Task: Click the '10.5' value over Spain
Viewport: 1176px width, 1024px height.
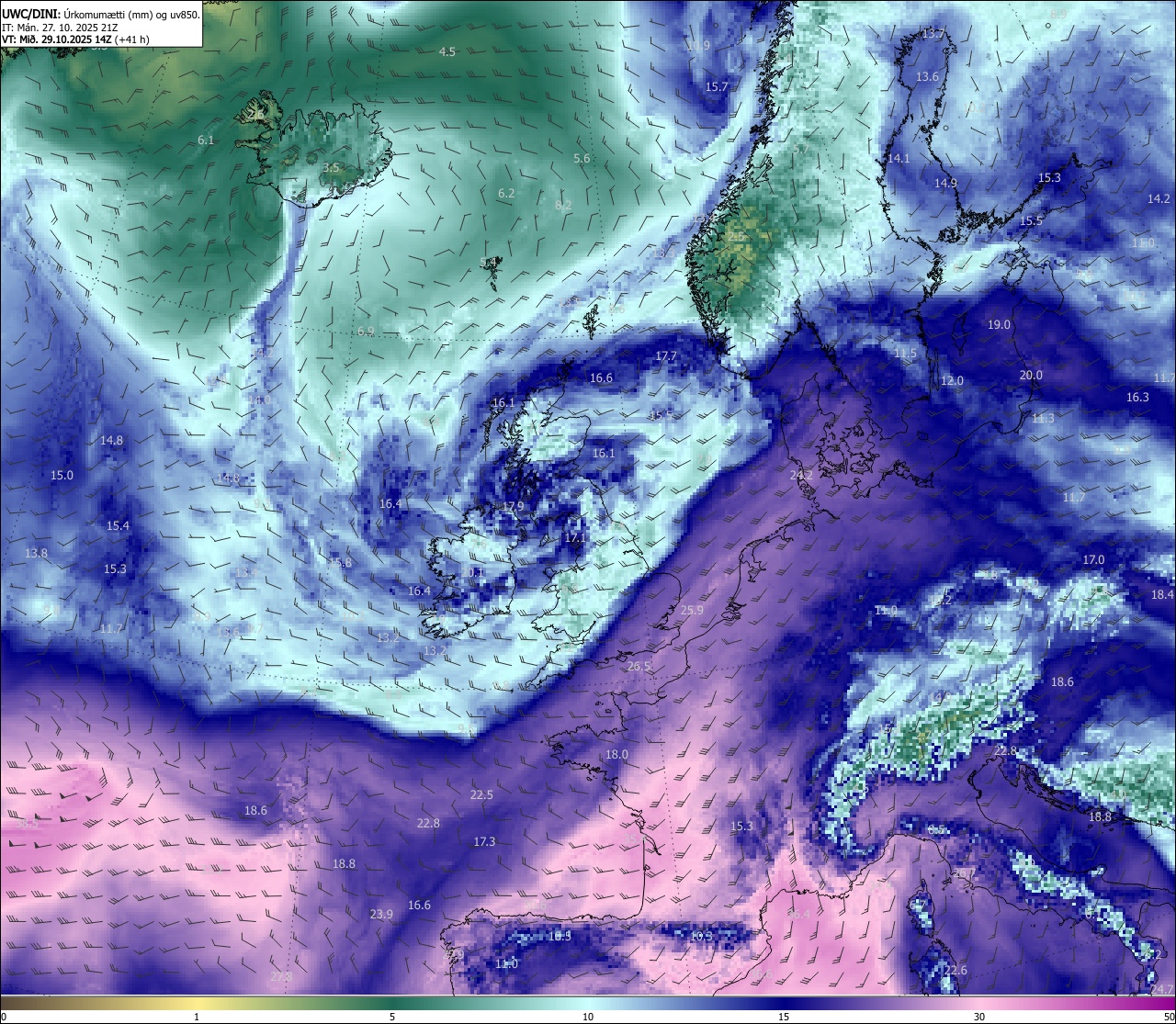Action: pyautogui.click(x=560, y=937)
